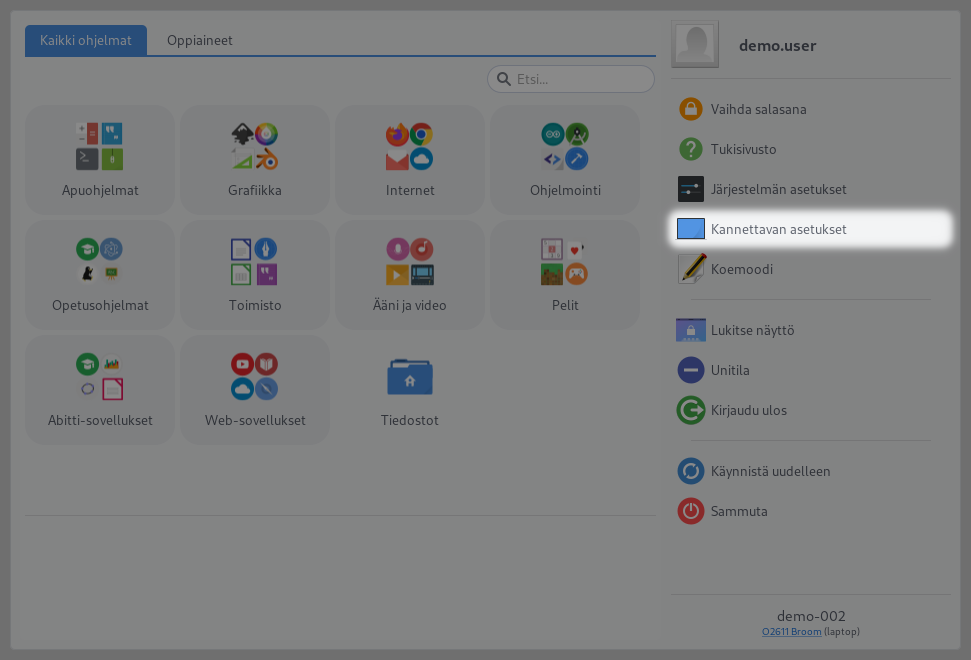Open the Ohjelmointi programming category
This screenshot has width=971, height=660.
tap(564, 160)
